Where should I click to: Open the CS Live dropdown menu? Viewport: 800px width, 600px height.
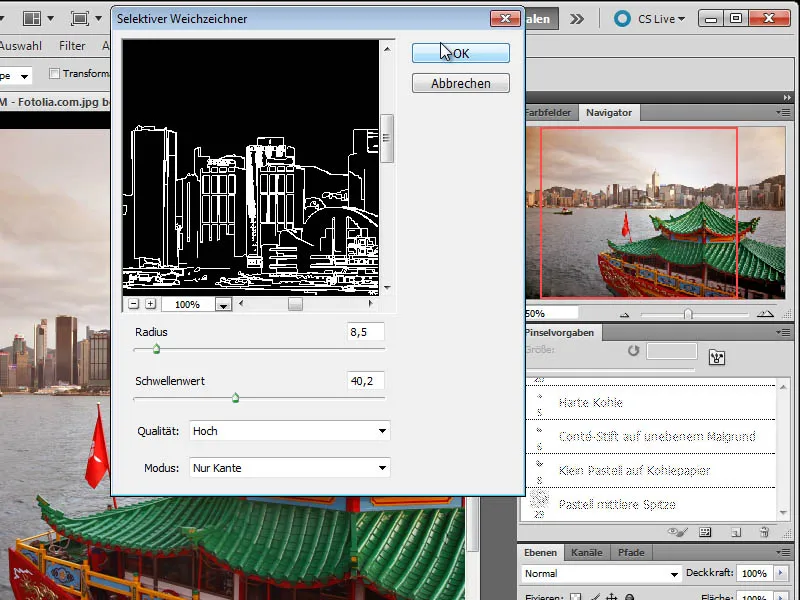661,19
